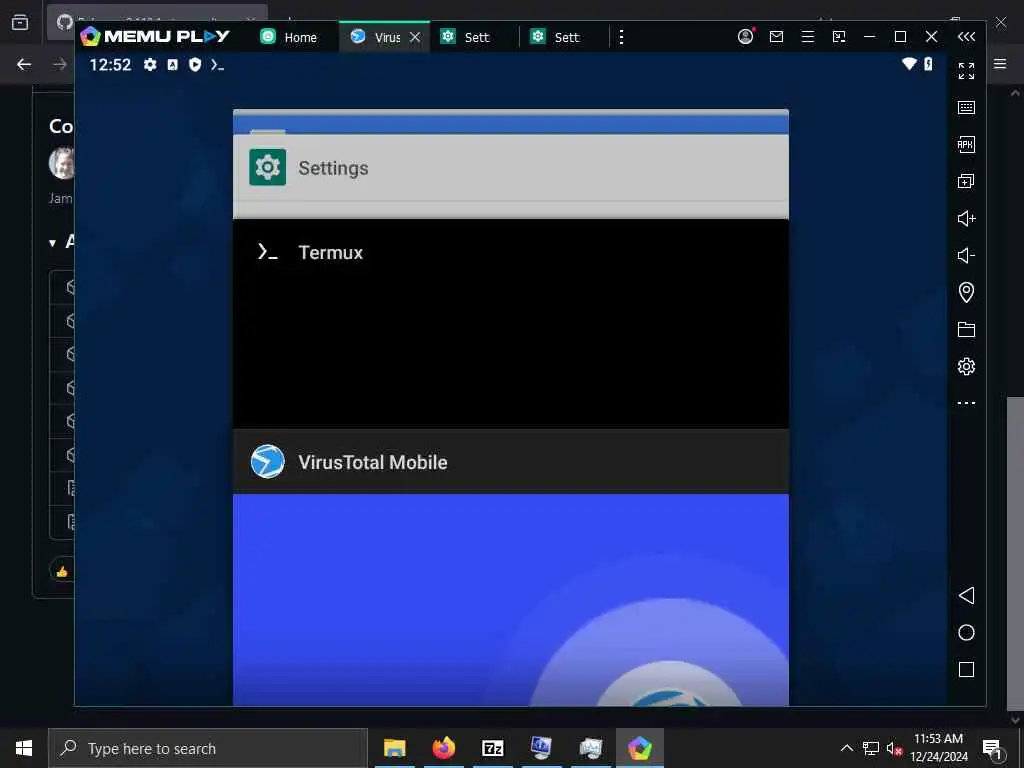Viewport: 1024px width, 768px height.
Task: Open the MEmu Play taskbar icon
Action: pyautogui.click(x=640, y=748)
